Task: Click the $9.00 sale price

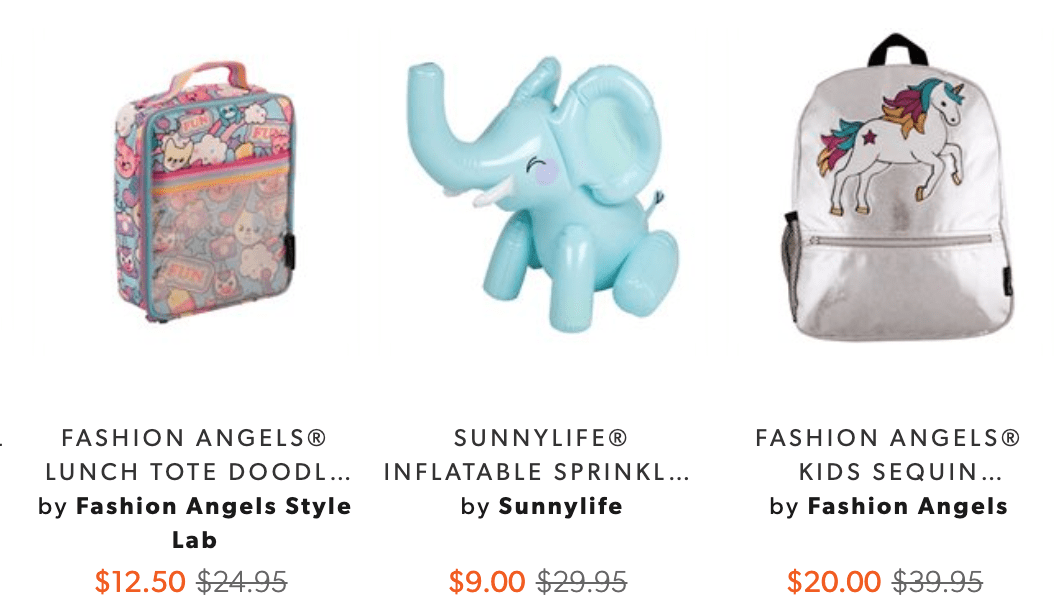Action: (x=487, y=582)
